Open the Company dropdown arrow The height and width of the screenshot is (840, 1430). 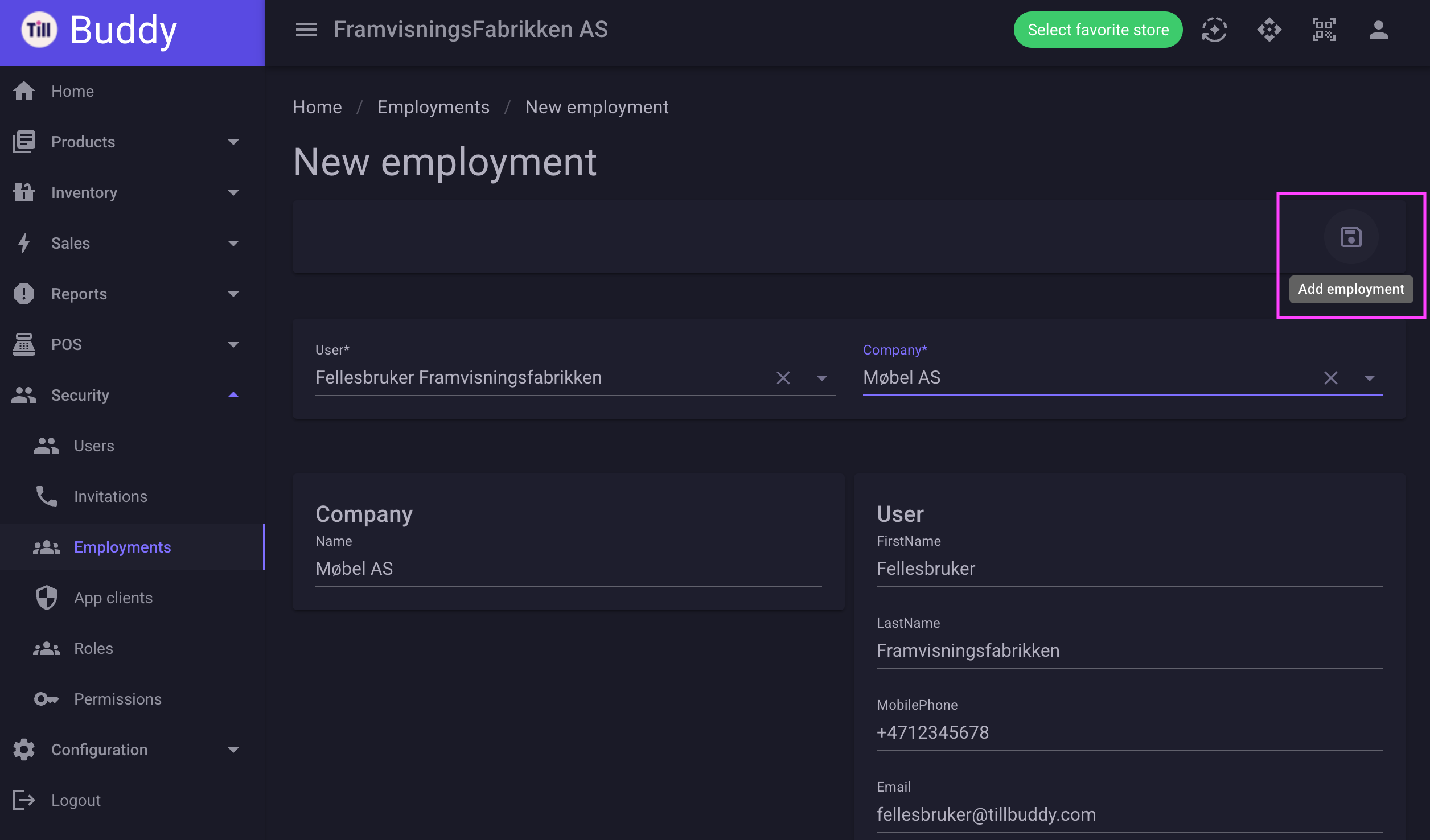1369,378
